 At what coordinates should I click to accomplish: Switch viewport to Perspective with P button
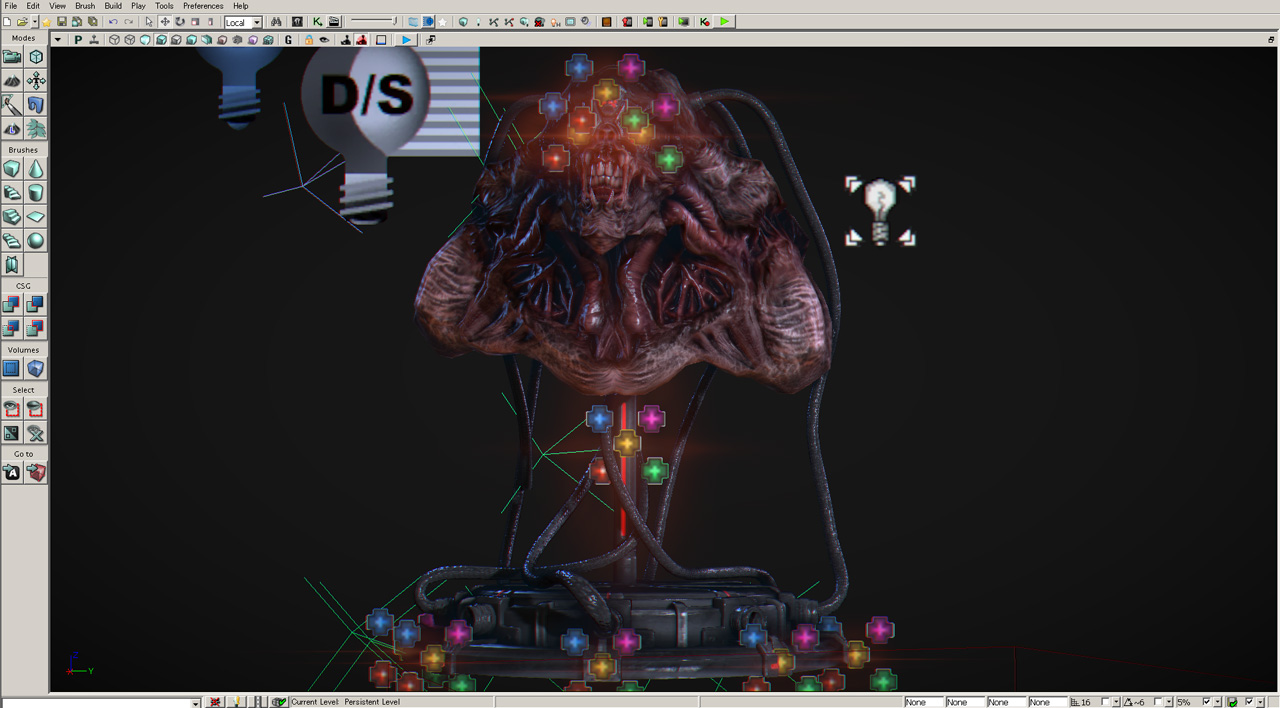click(x=78, y=40)
